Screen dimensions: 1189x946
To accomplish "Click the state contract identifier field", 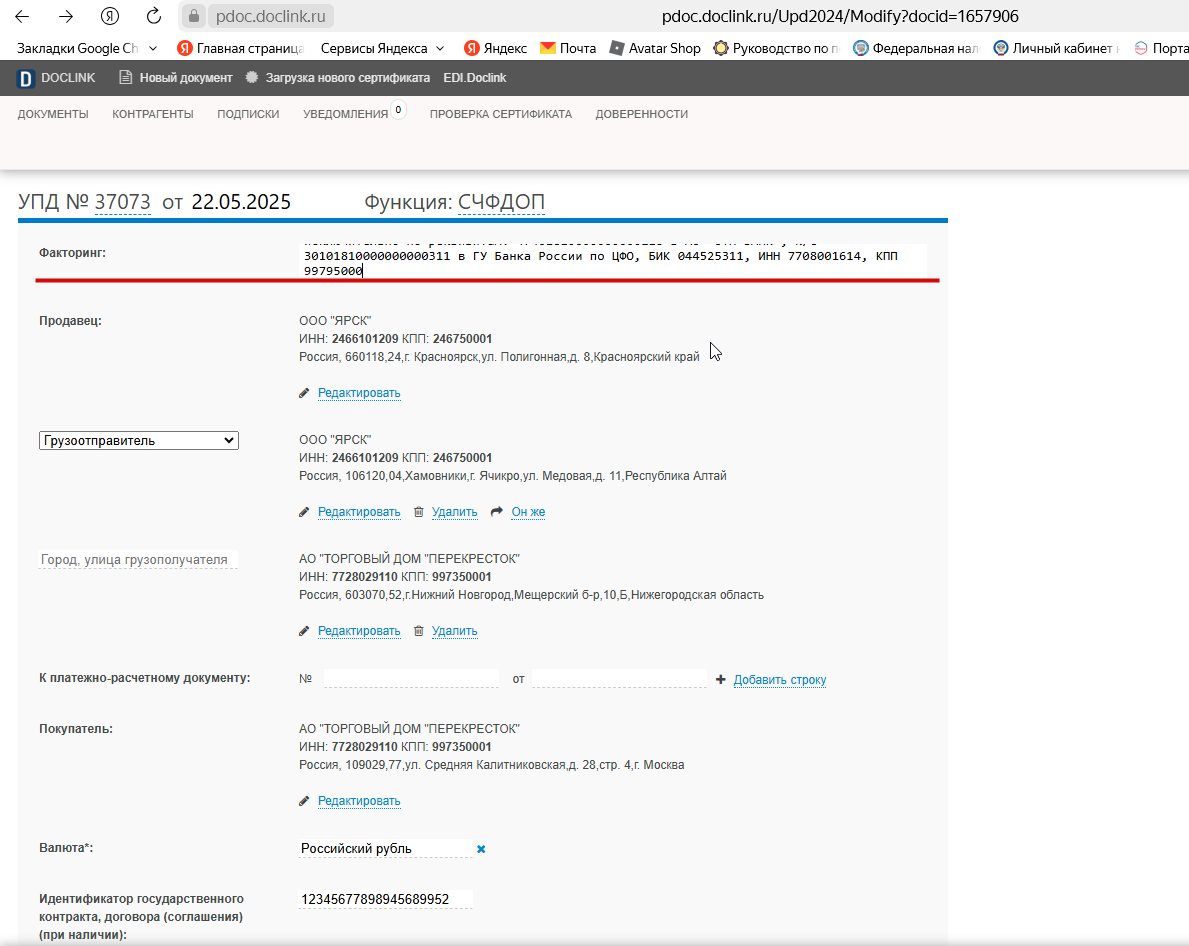I will 385,899.
